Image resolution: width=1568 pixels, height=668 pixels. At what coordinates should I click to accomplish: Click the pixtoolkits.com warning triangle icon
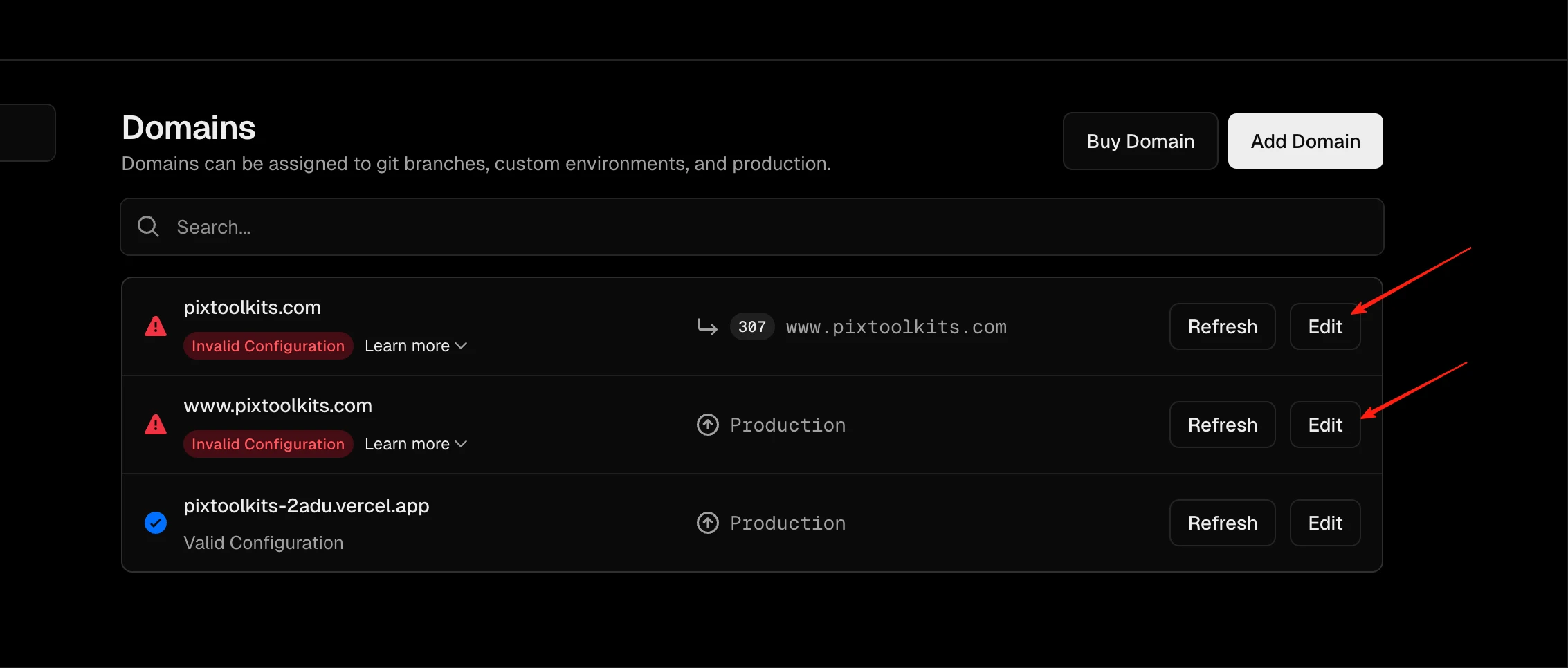[156, 326]
